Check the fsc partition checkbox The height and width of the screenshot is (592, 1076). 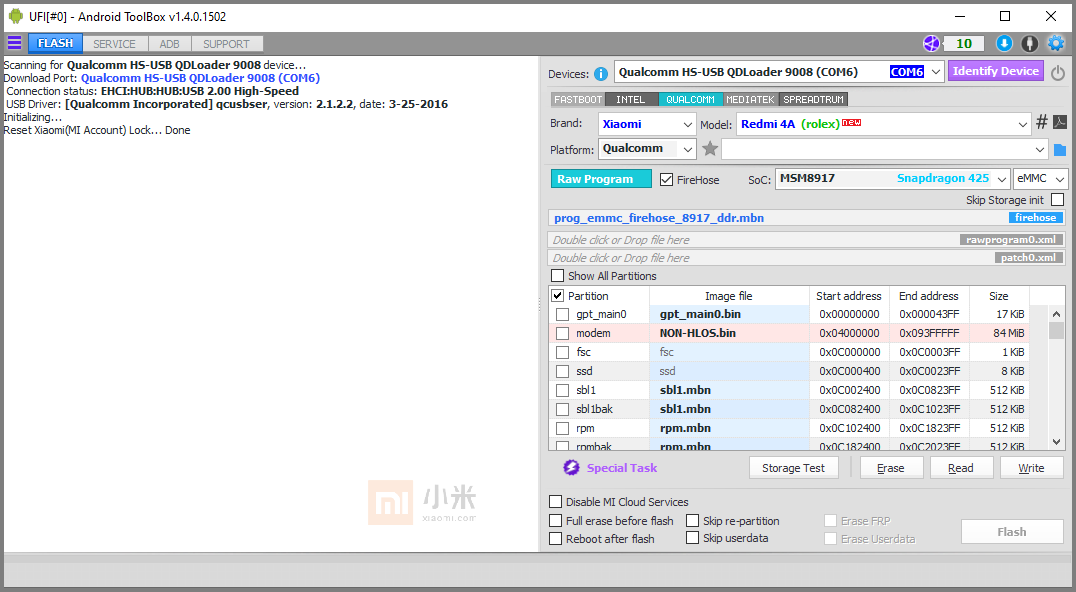click(x=563, y=352)
